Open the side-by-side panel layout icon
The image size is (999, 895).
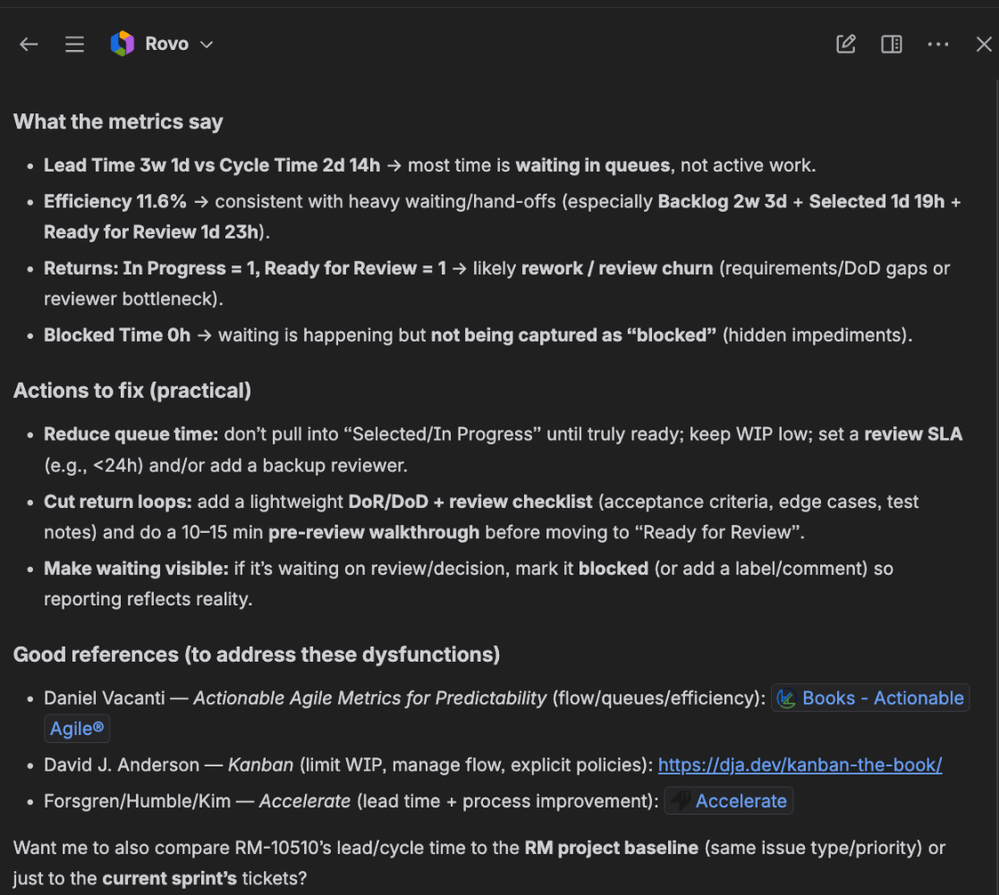(891, 44)
